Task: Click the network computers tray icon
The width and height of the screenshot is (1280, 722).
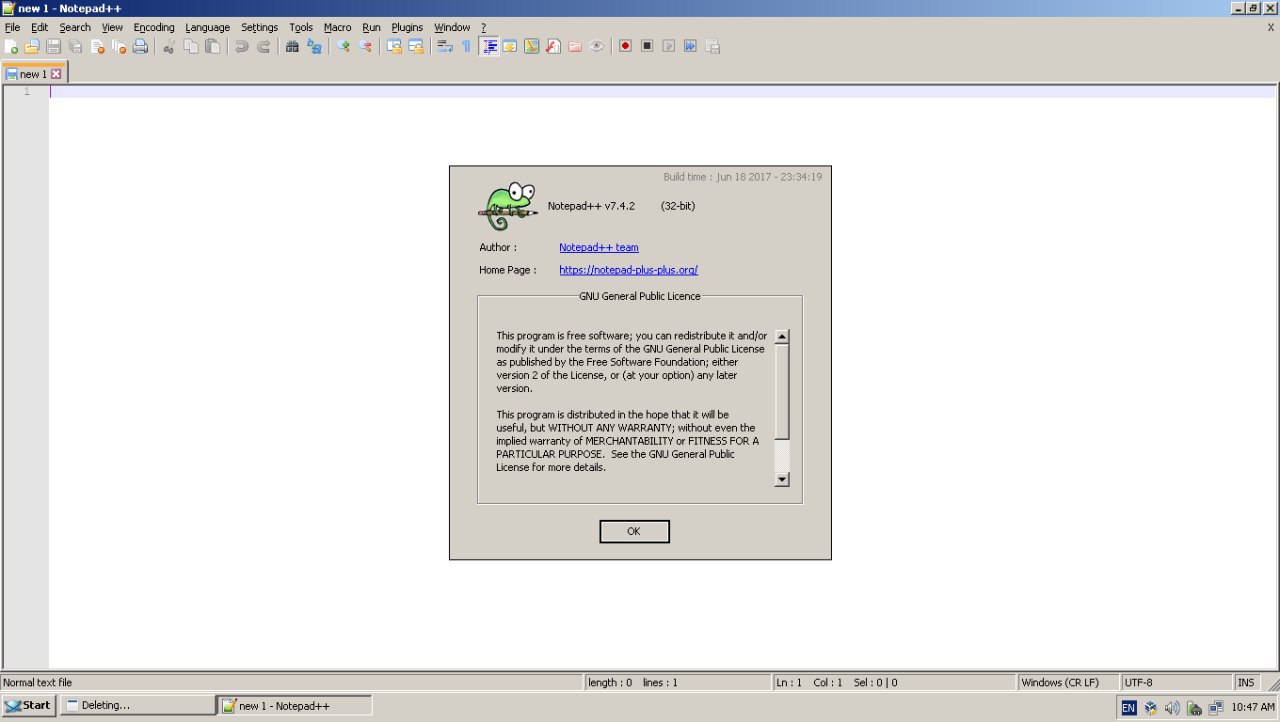Action: point(1216,708)
